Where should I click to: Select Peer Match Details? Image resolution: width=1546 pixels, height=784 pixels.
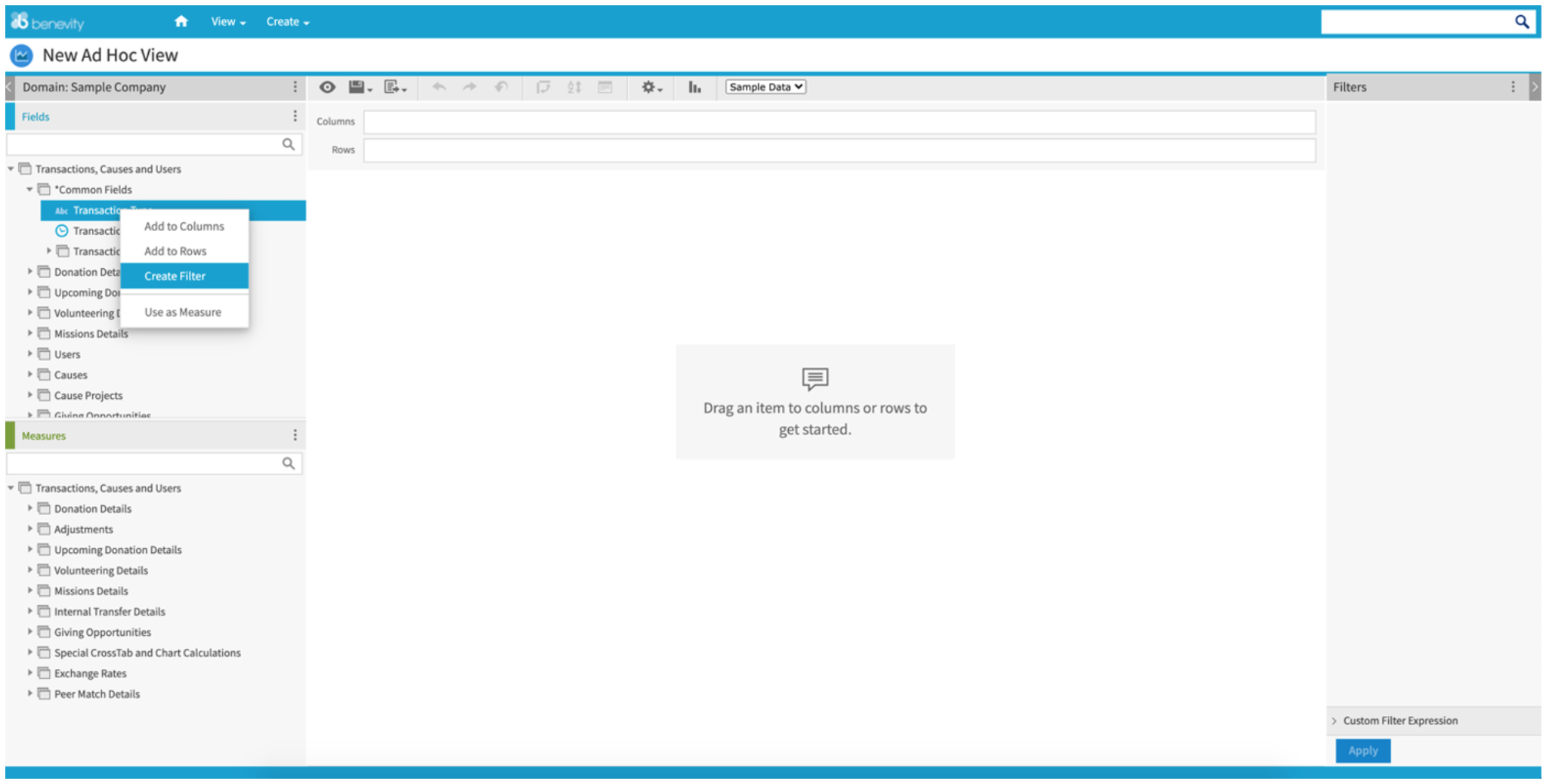click(97, 694)
